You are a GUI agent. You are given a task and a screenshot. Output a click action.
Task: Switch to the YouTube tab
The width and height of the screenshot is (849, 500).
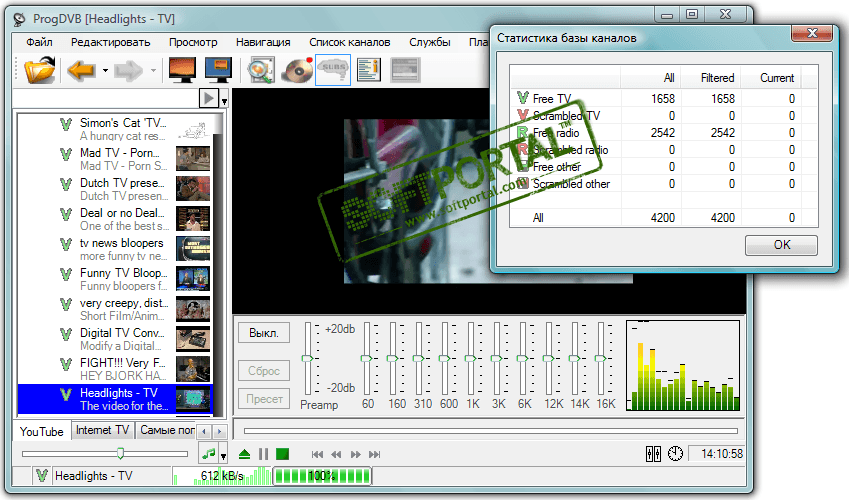42,432
